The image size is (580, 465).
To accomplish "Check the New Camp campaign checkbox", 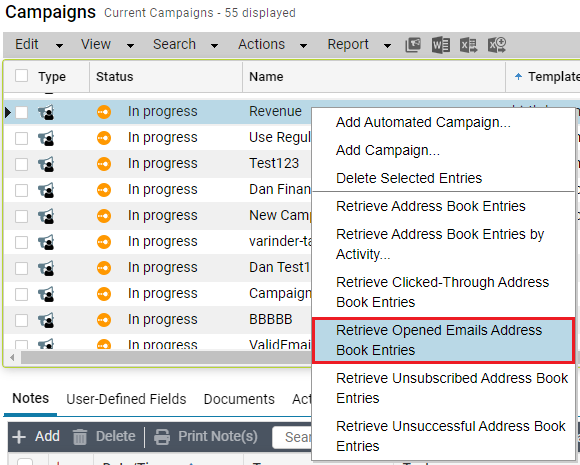I will coord(21,216).
